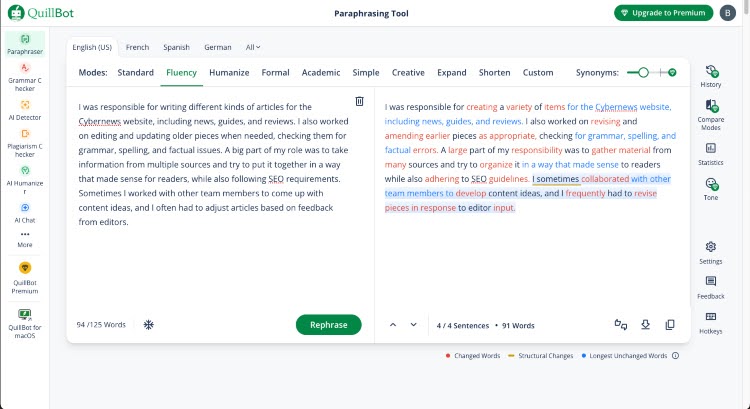Viewport: 750px width, 409px height.
Task: Click the legend info icon
Action: point(675,355)
